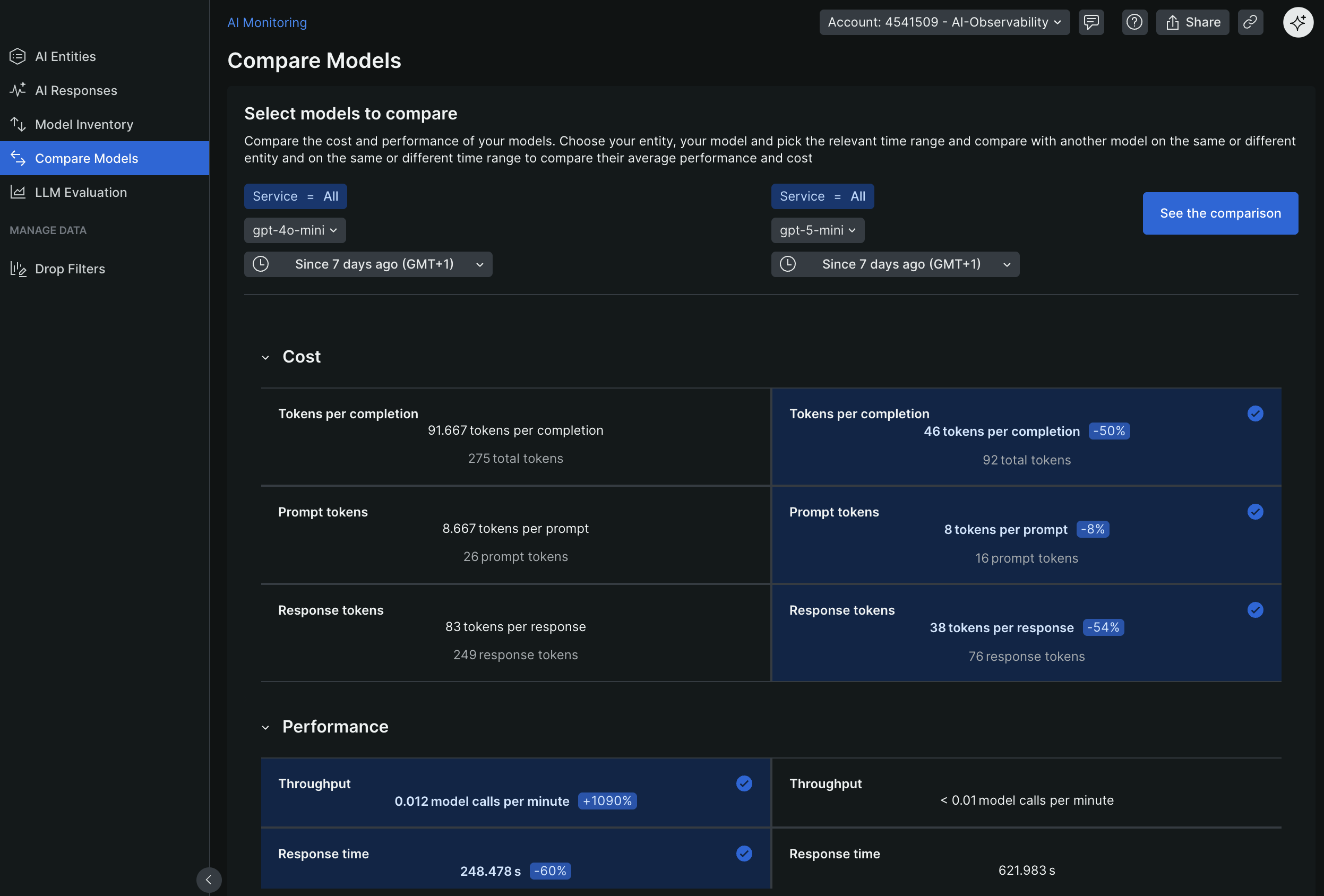Viewport: 1324px width, 896px height.
Task: Click the Throughput winner checkmark
Action: click(743, 783)
